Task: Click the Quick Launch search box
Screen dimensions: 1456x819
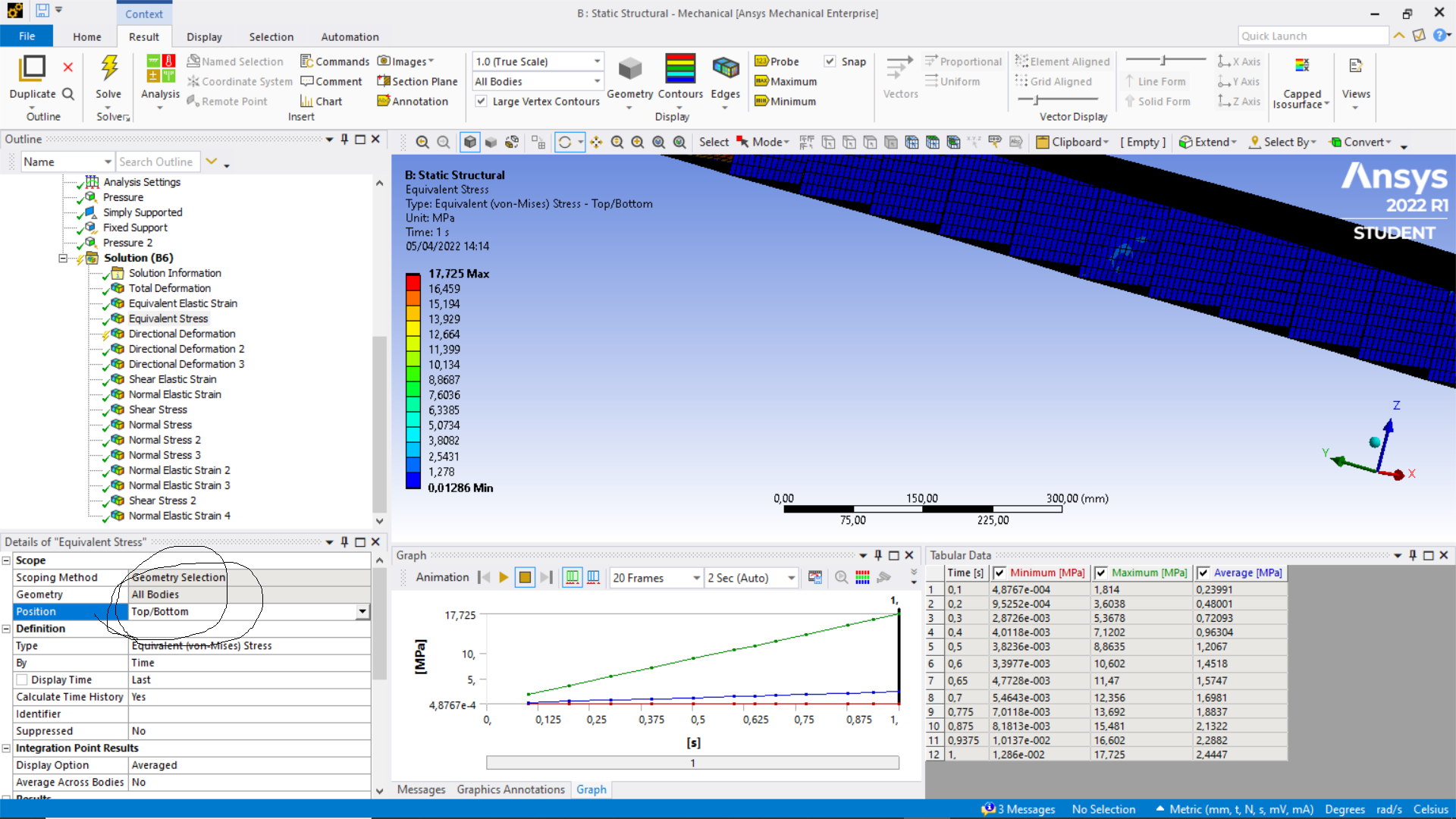Action: click(x=1313, y=36)
